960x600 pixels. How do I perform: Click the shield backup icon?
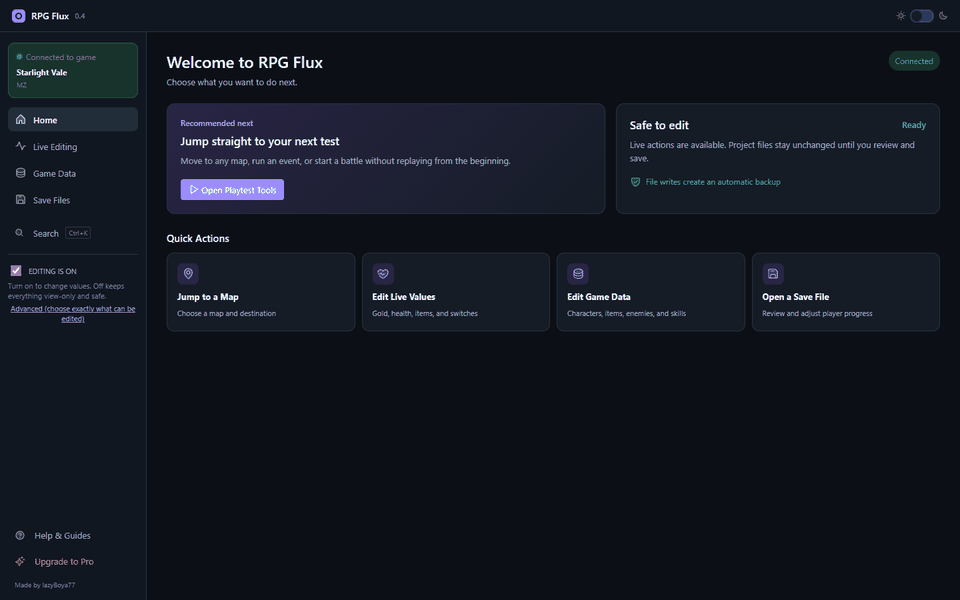(636, 182)
